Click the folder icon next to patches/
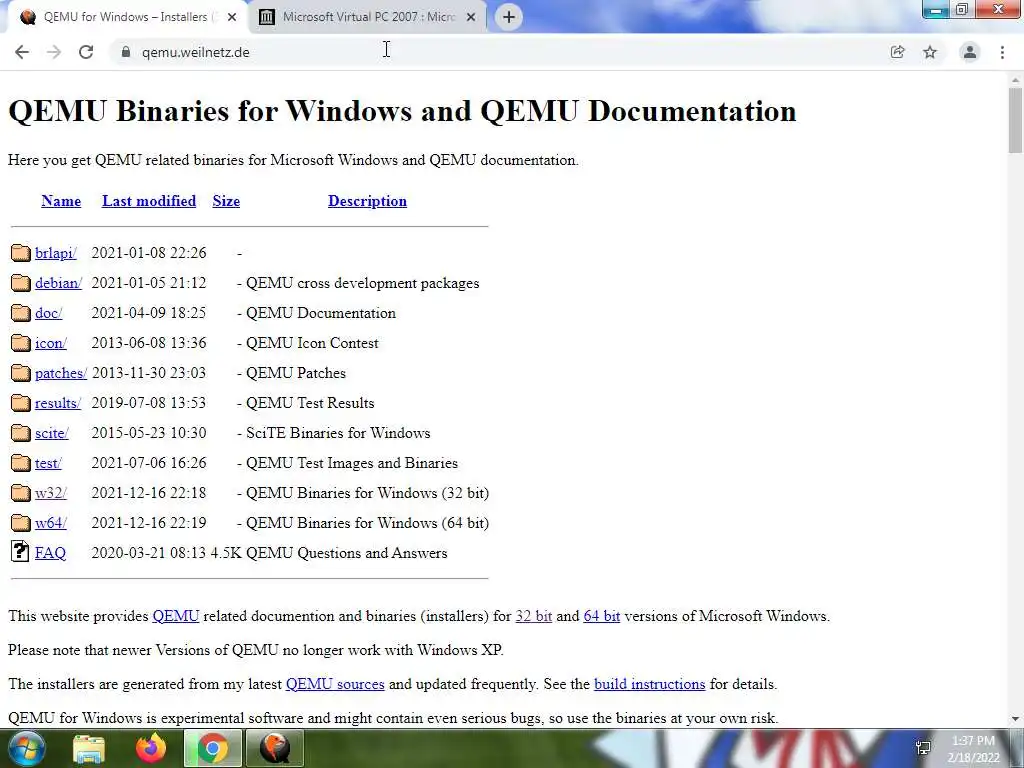 click(21, 373)
